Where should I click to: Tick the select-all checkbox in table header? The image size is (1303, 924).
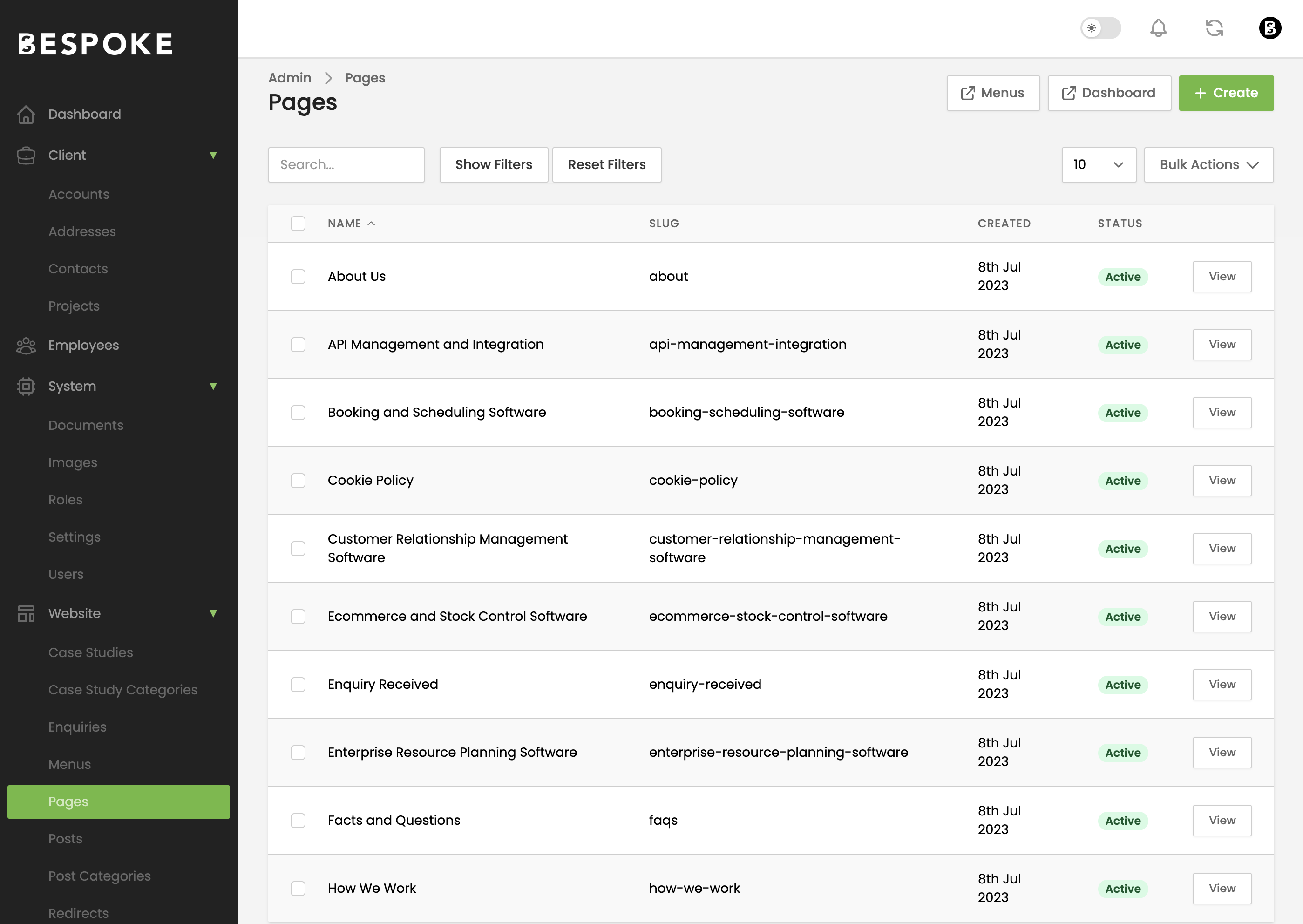pos(298,224)
